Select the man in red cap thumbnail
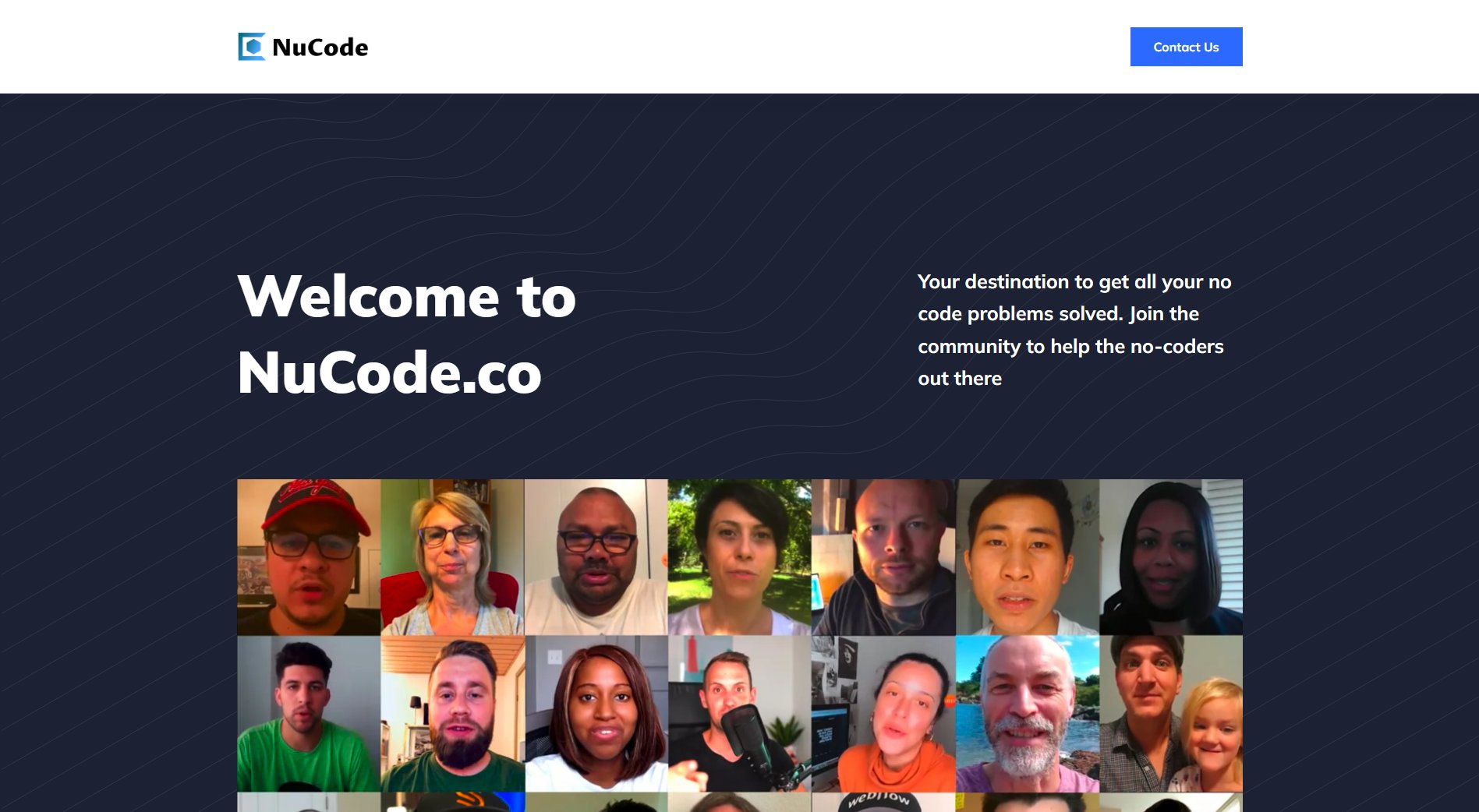1479x812 pixels. 309,557
